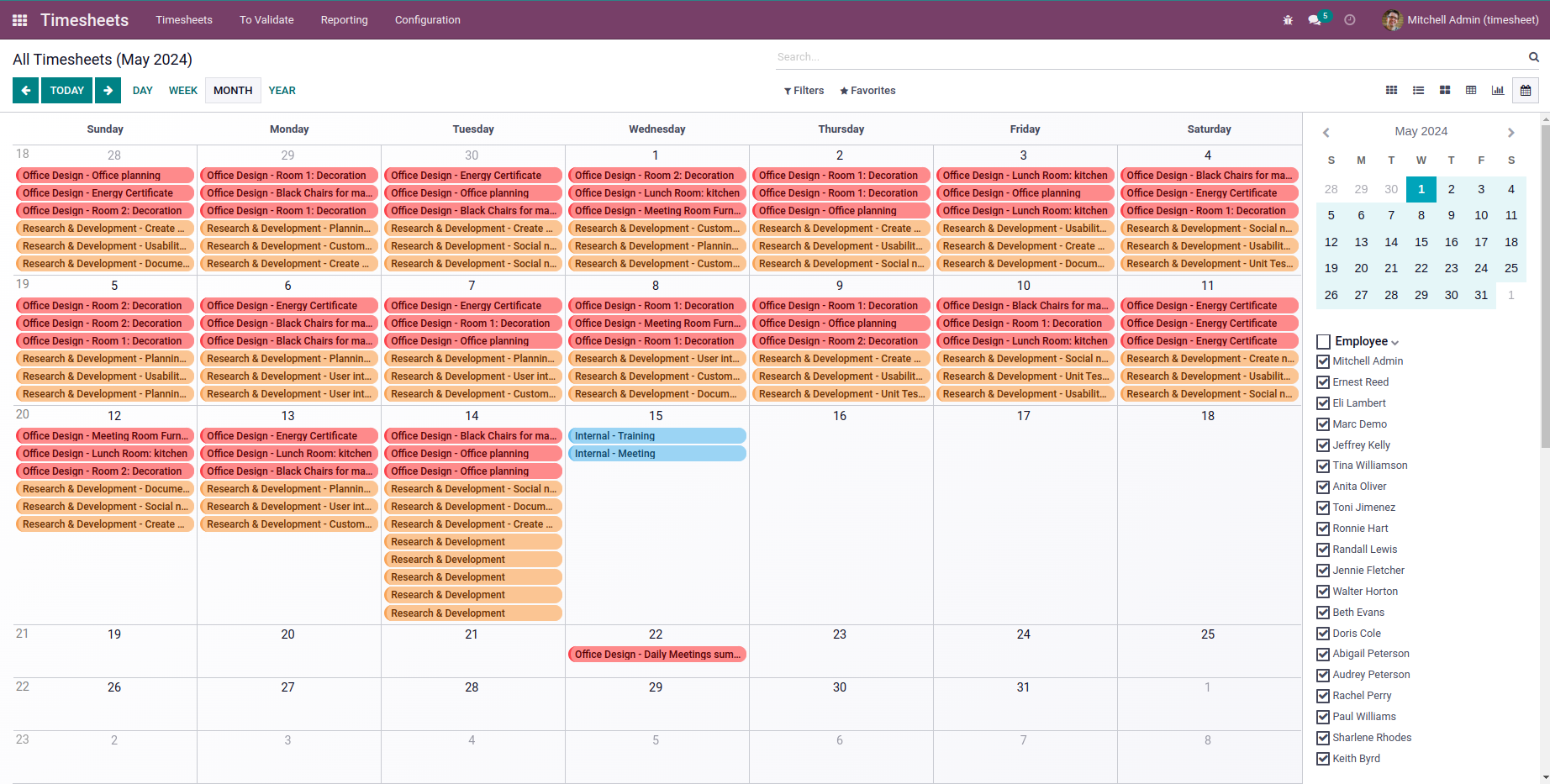This screenshot has height=784, width=1550.
Task: Open the apps grid menu icon
Action: 20,20
